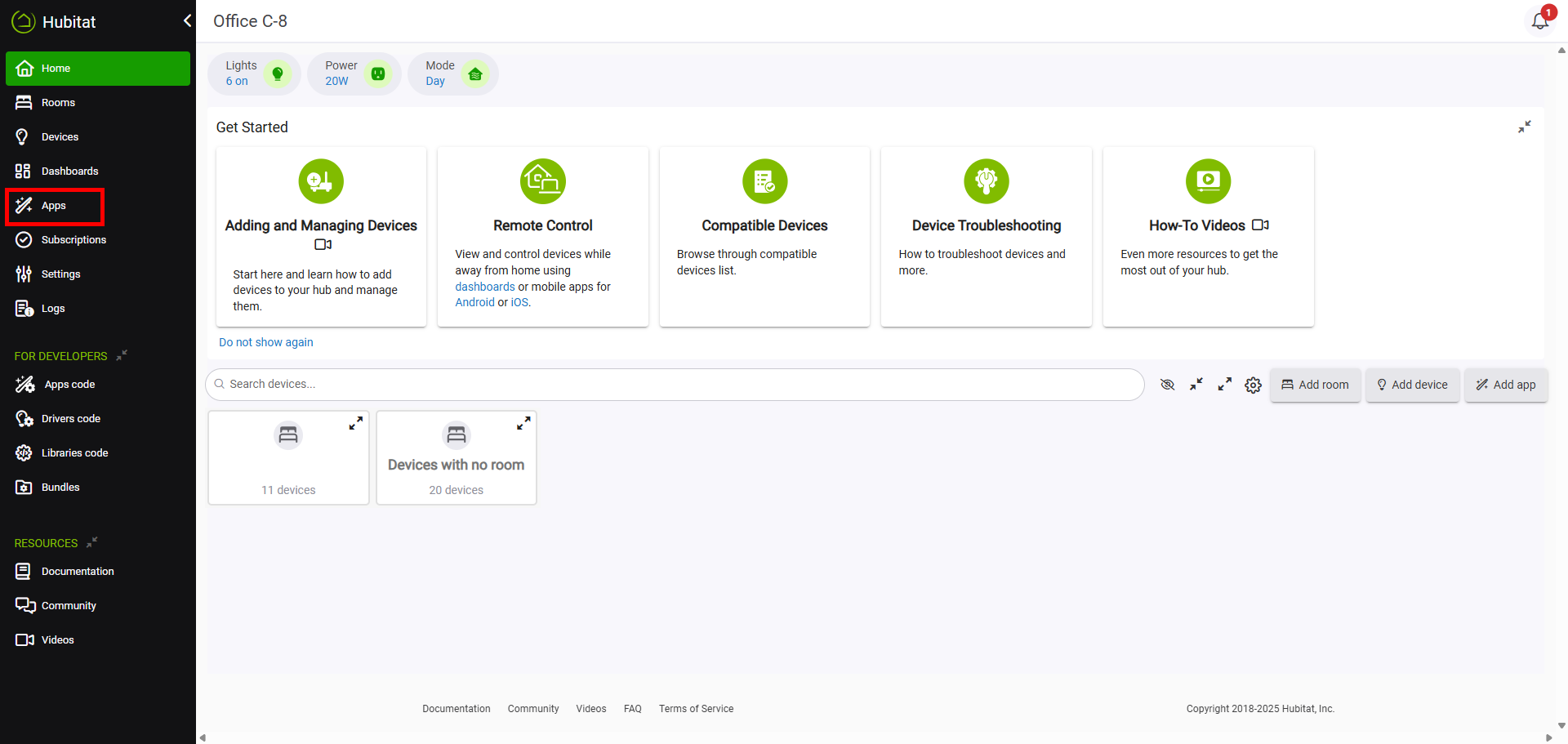Click the Power outlet icon
This screenshot has height=744, width=1568.
378,74
